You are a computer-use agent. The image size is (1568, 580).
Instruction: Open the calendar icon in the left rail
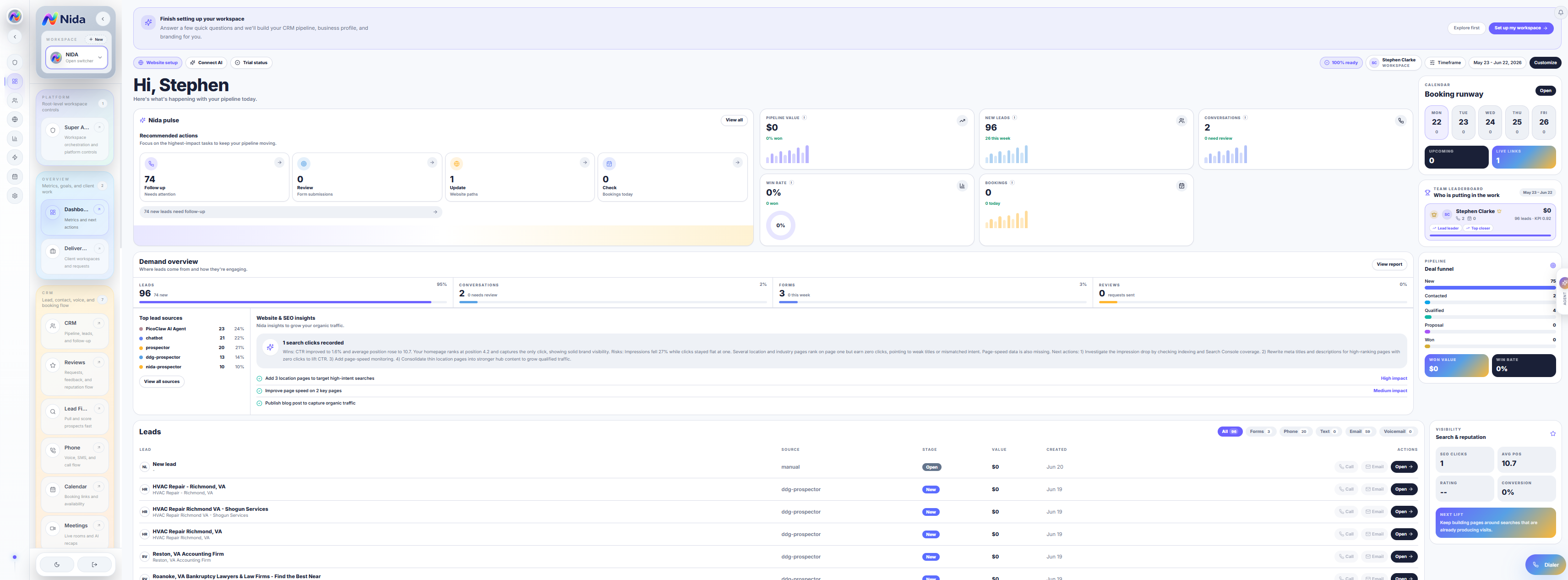coord(15,177)
